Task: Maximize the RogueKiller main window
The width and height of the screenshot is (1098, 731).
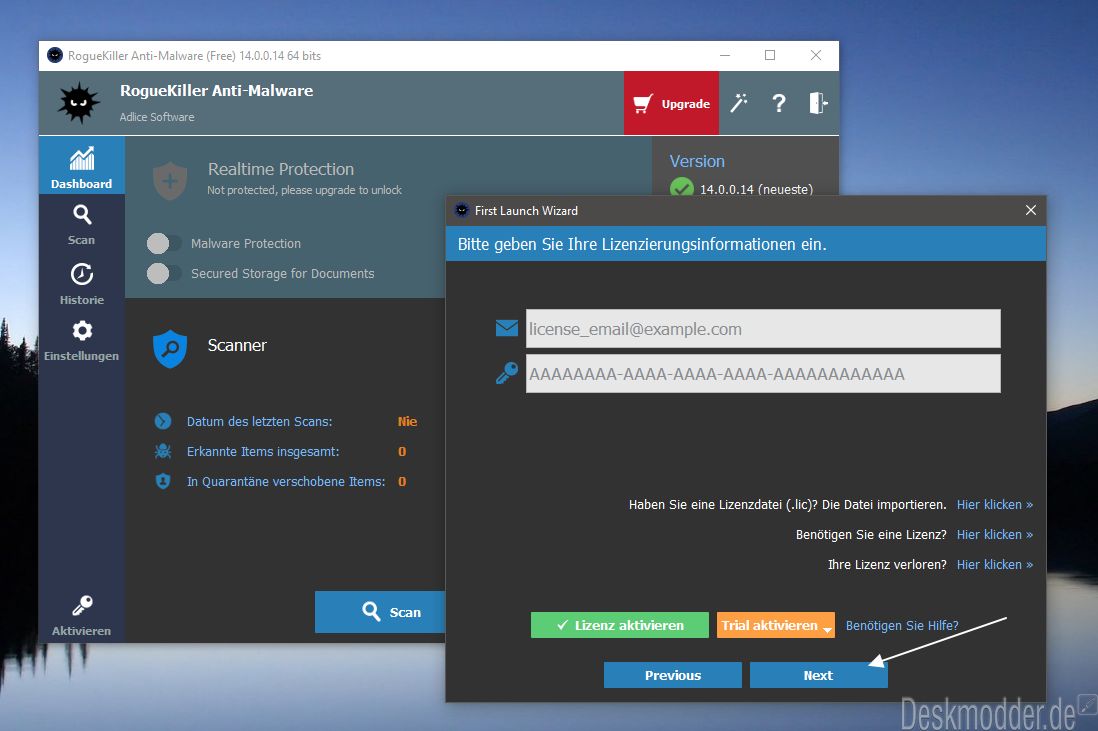Action: [770, 55]
